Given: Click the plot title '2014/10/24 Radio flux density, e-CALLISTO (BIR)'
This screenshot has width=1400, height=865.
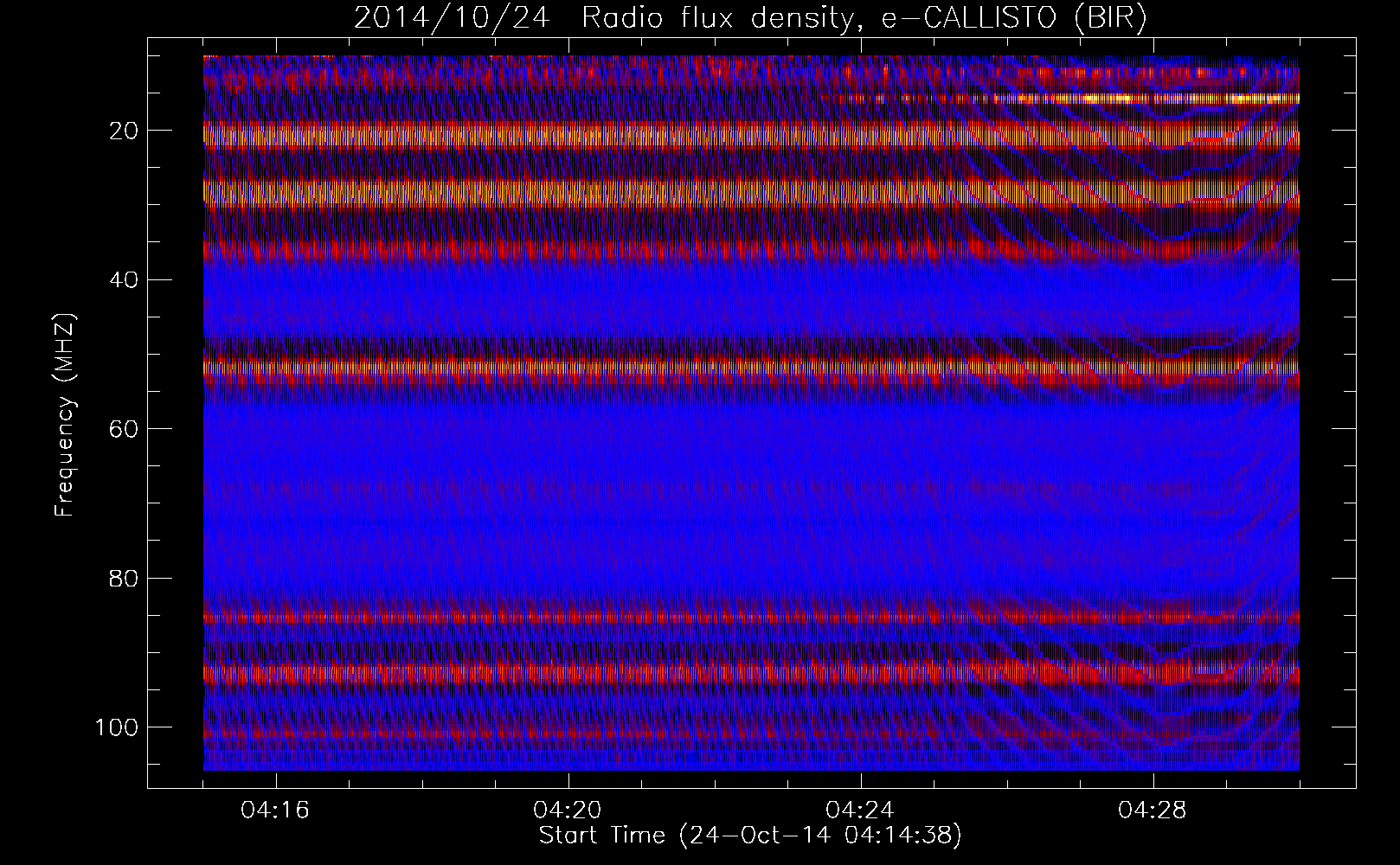Looking at the screenshot, I should (x=750, y=18).
